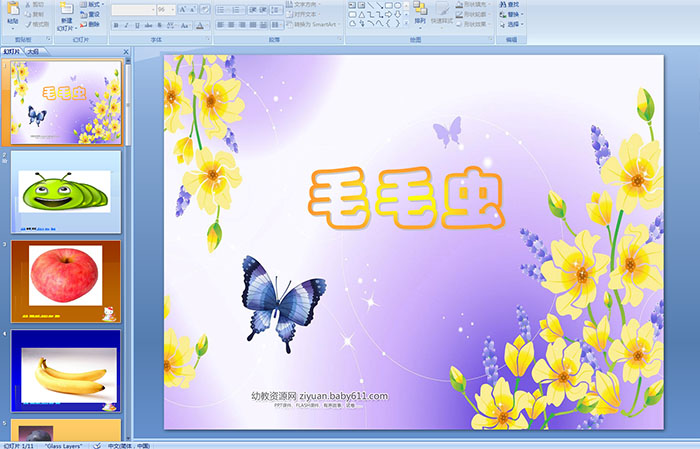This screenshot has height=449, width=700.
Task: Toggle Underline formatting
Action: pos(137,26)
